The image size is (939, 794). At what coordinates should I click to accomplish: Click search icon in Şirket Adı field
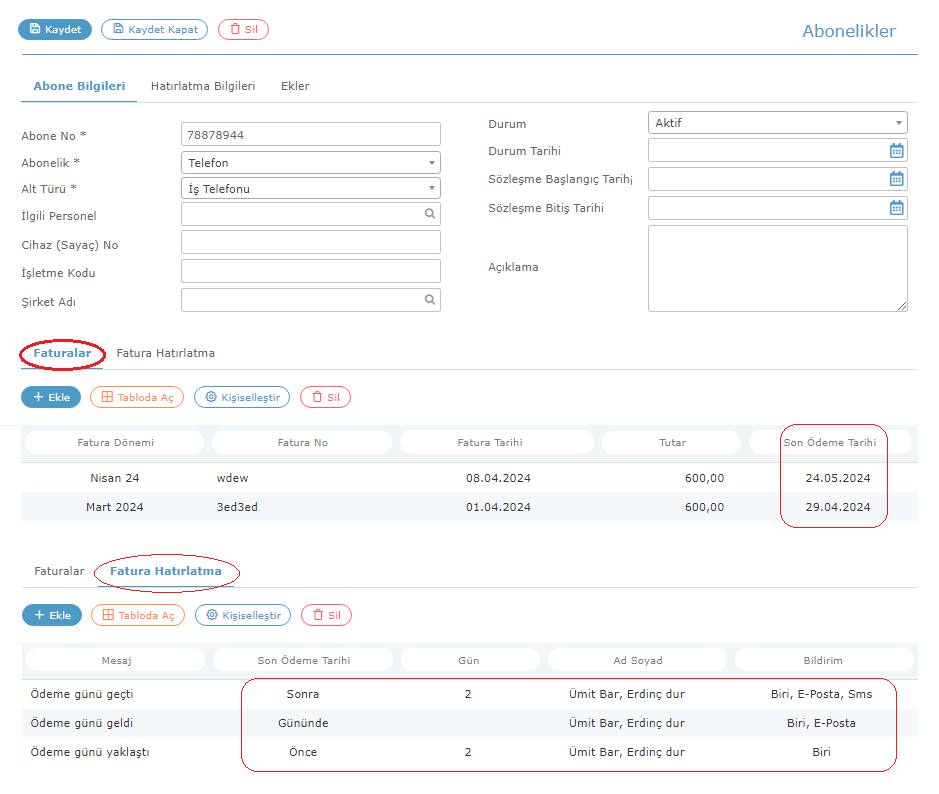point(429,299)
